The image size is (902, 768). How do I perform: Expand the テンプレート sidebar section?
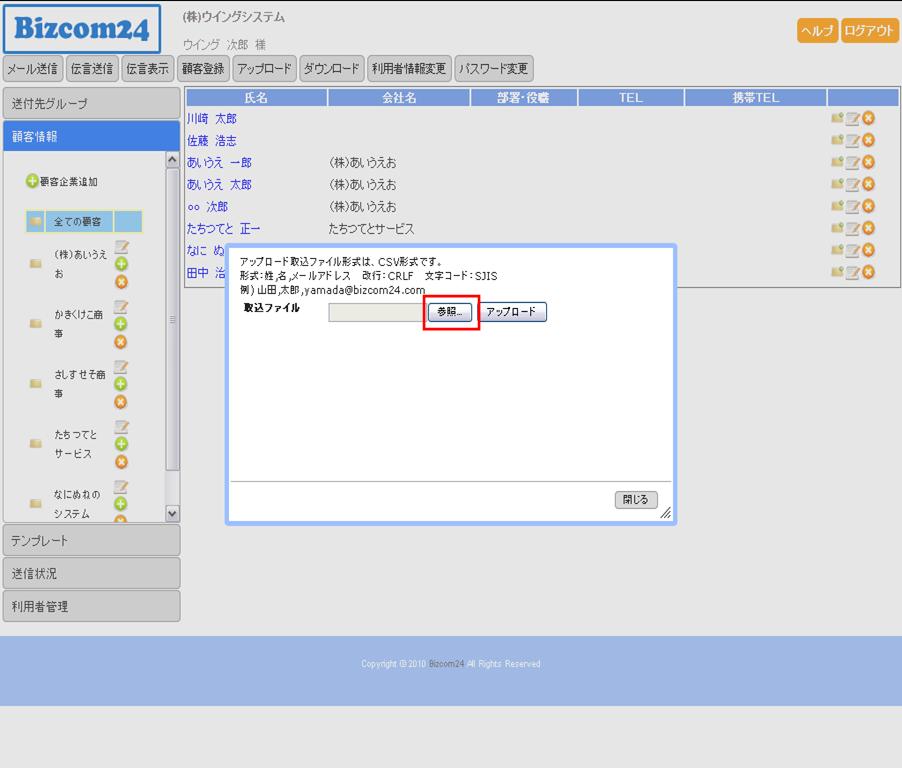tap(91, 540)
